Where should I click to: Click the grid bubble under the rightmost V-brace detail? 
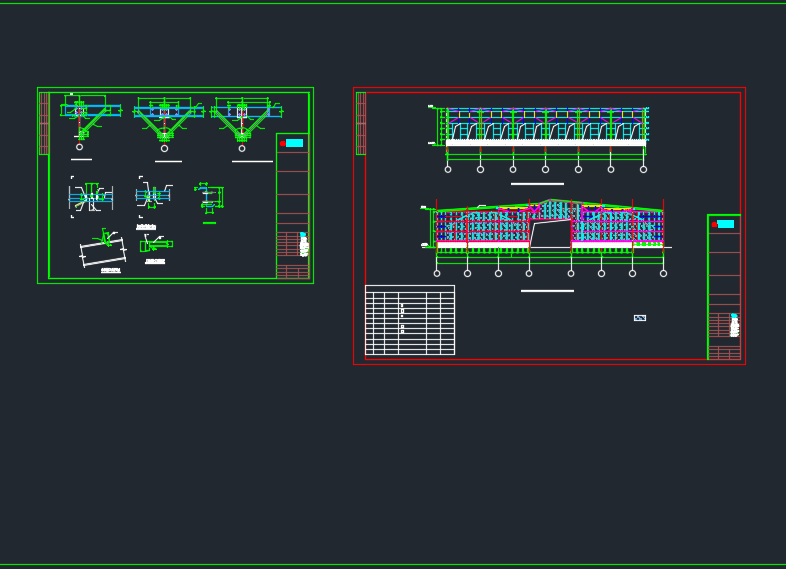coord(242,148)
